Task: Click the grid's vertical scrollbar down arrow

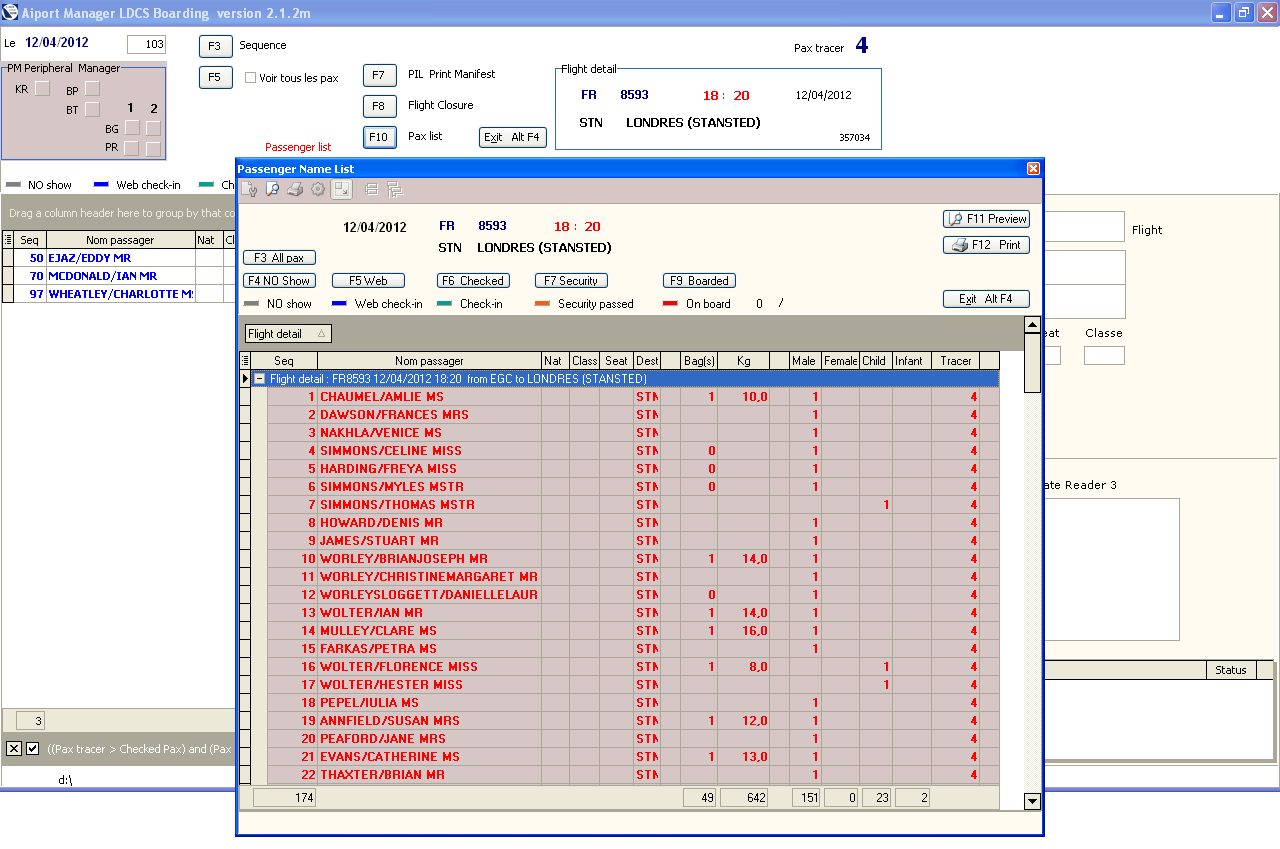Action: tap(1032, 801)
